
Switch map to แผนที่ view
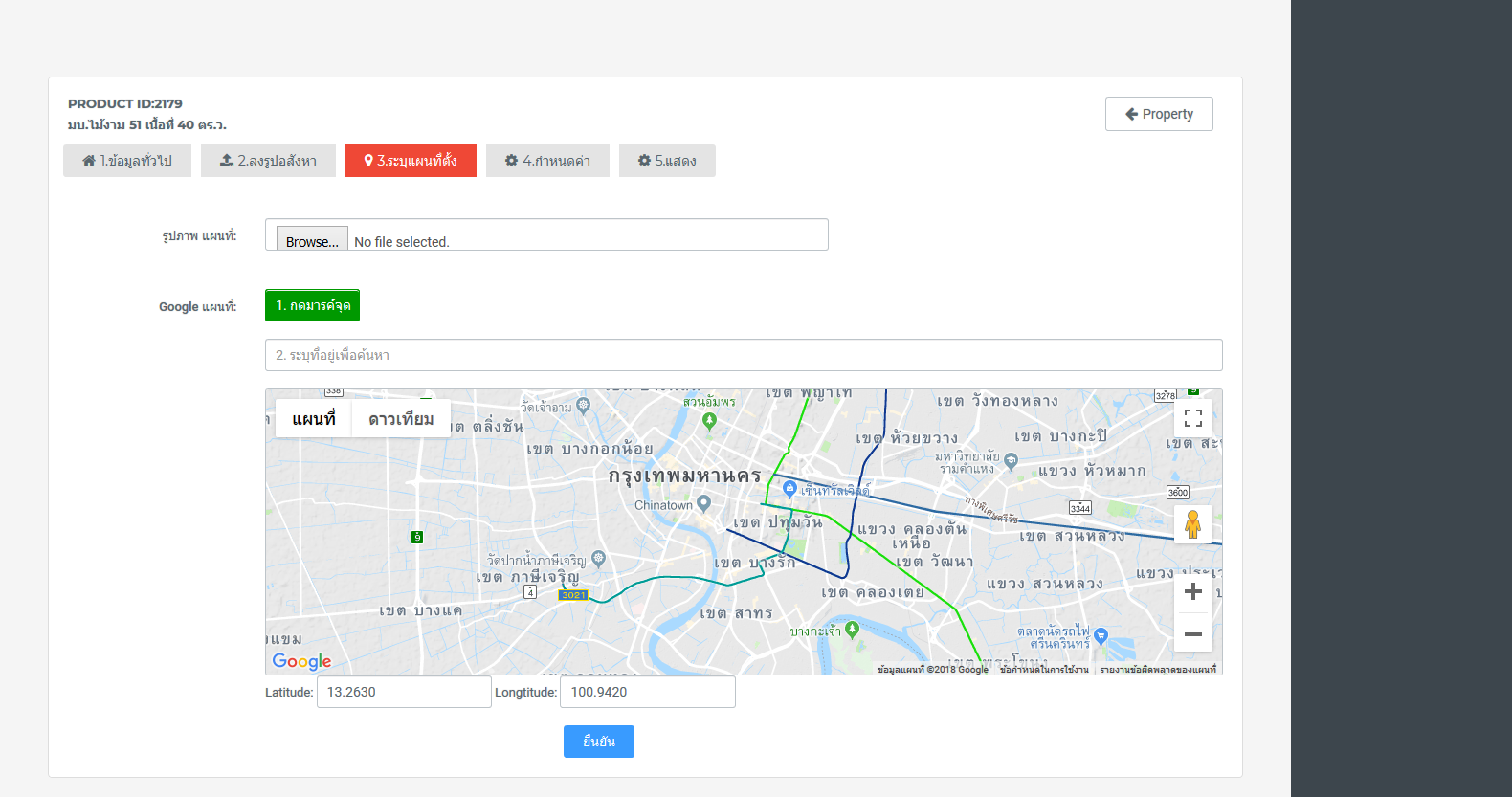[313, 419]
